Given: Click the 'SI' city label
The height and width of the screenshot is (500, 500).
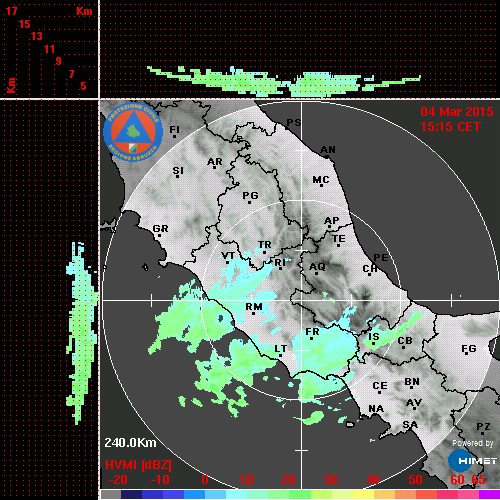Looking at the screenshot, I should click(178, 171).
